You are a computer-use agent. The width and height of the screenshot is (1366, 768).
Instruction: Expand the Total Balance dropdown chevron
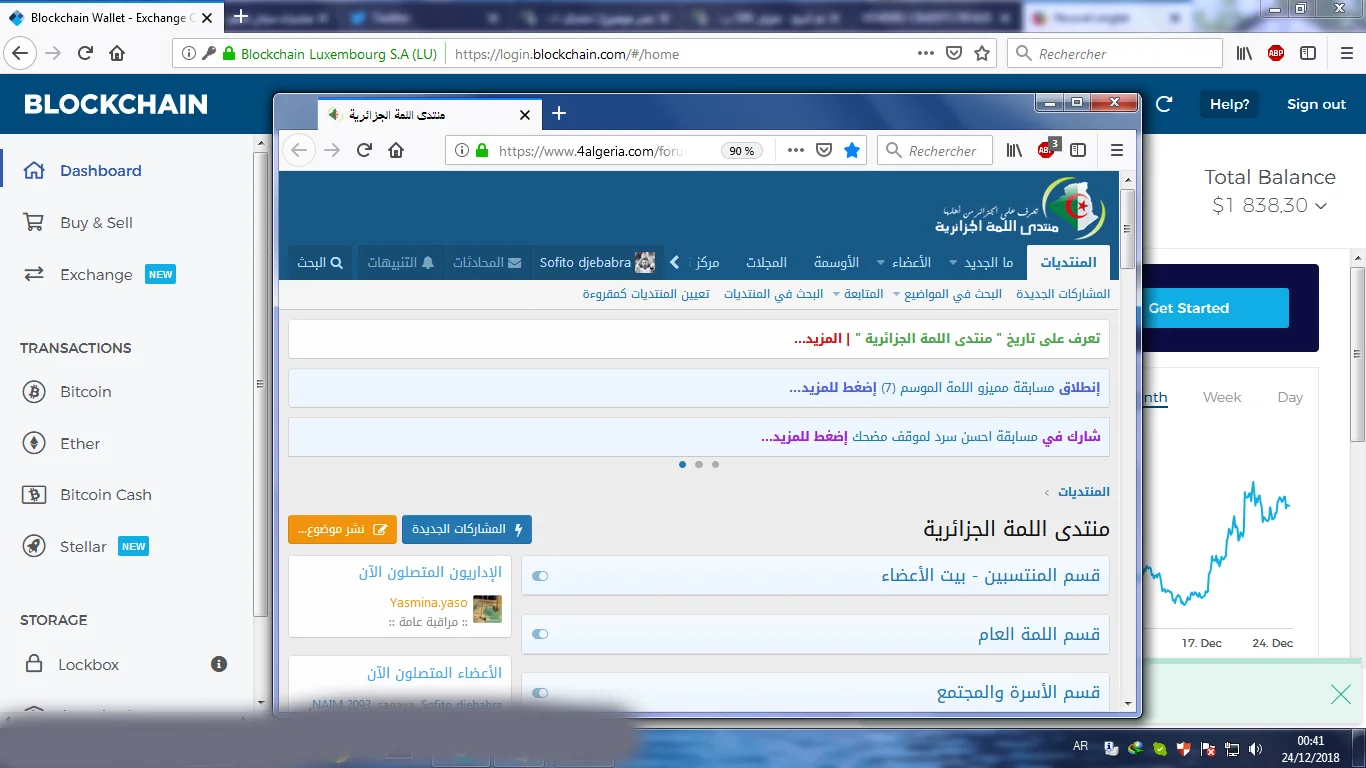(1321, 206)
